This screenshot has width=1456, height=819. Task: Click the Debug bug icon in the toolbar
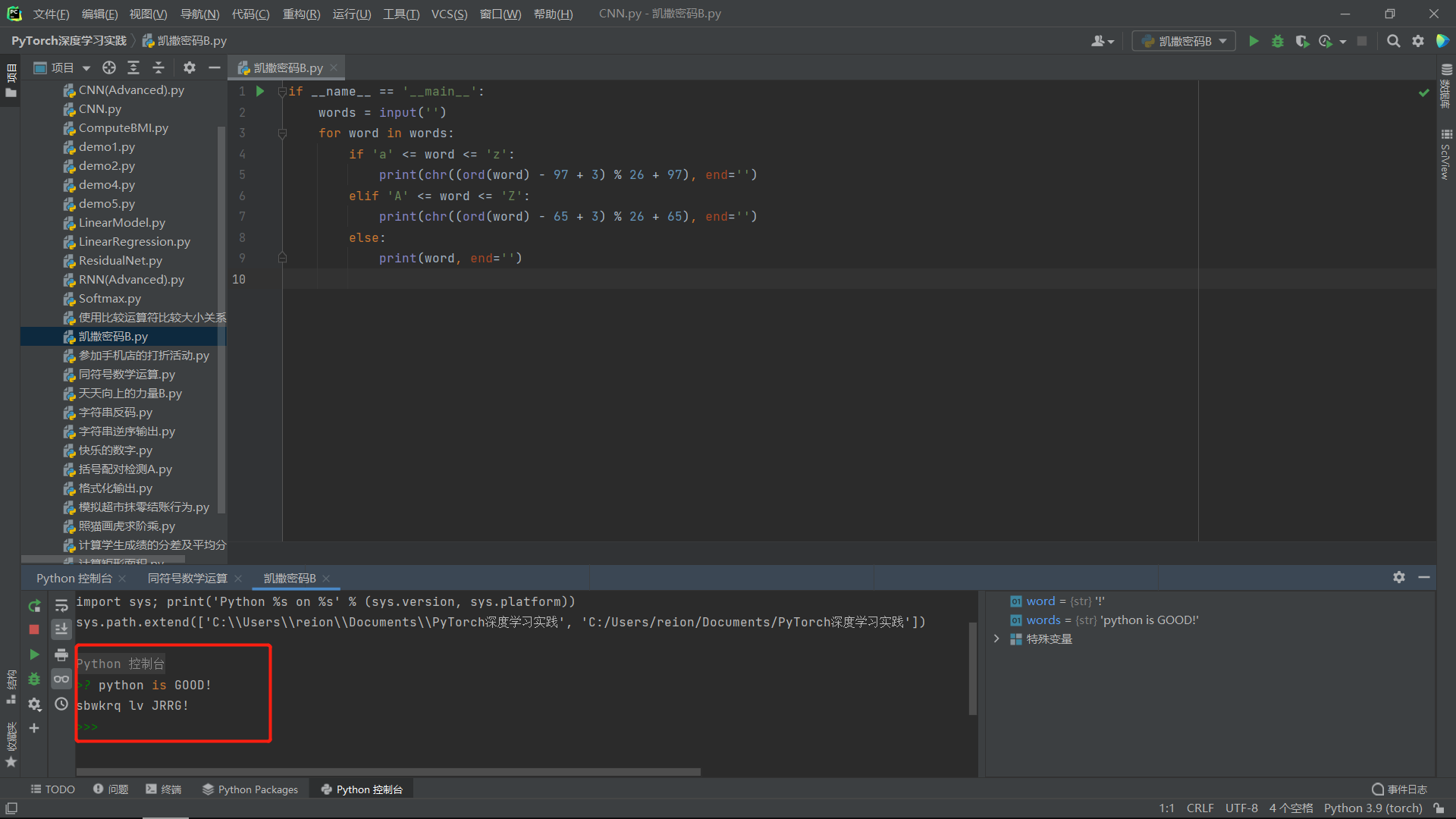[x=1278, y=41]
